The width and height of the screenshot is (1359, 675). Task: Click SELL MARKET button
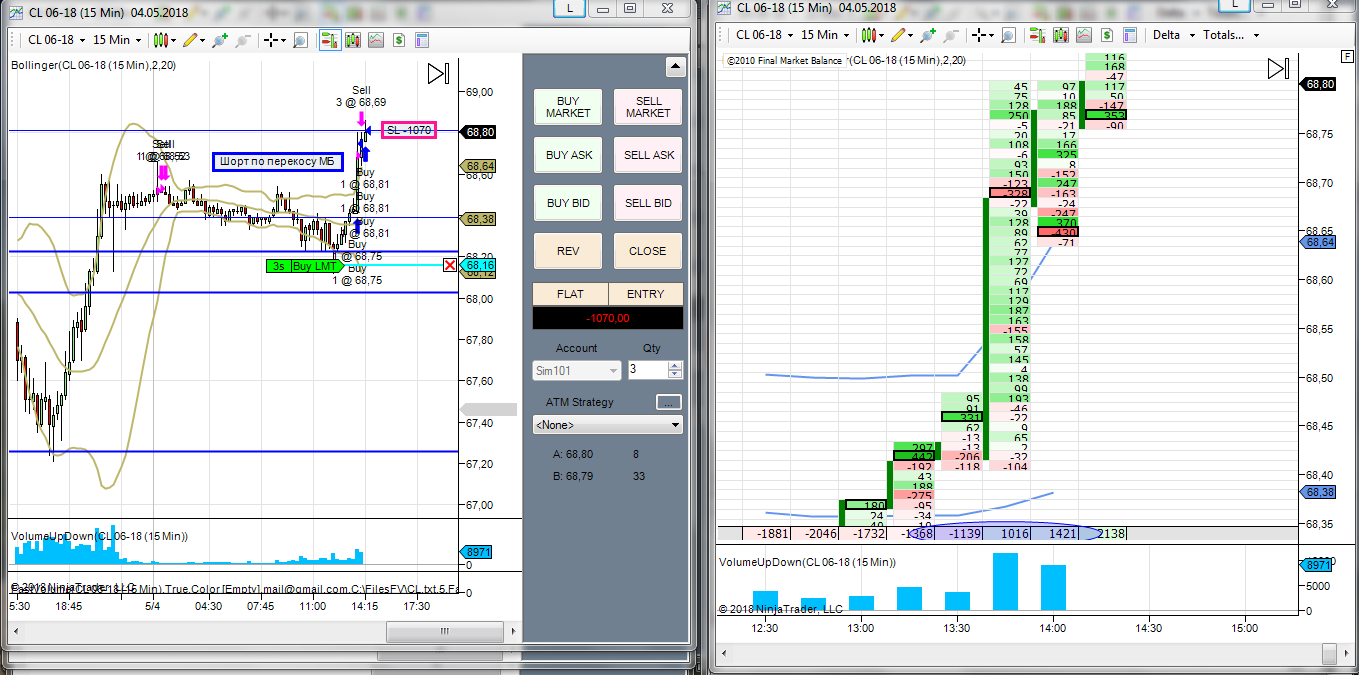point(648,107)
